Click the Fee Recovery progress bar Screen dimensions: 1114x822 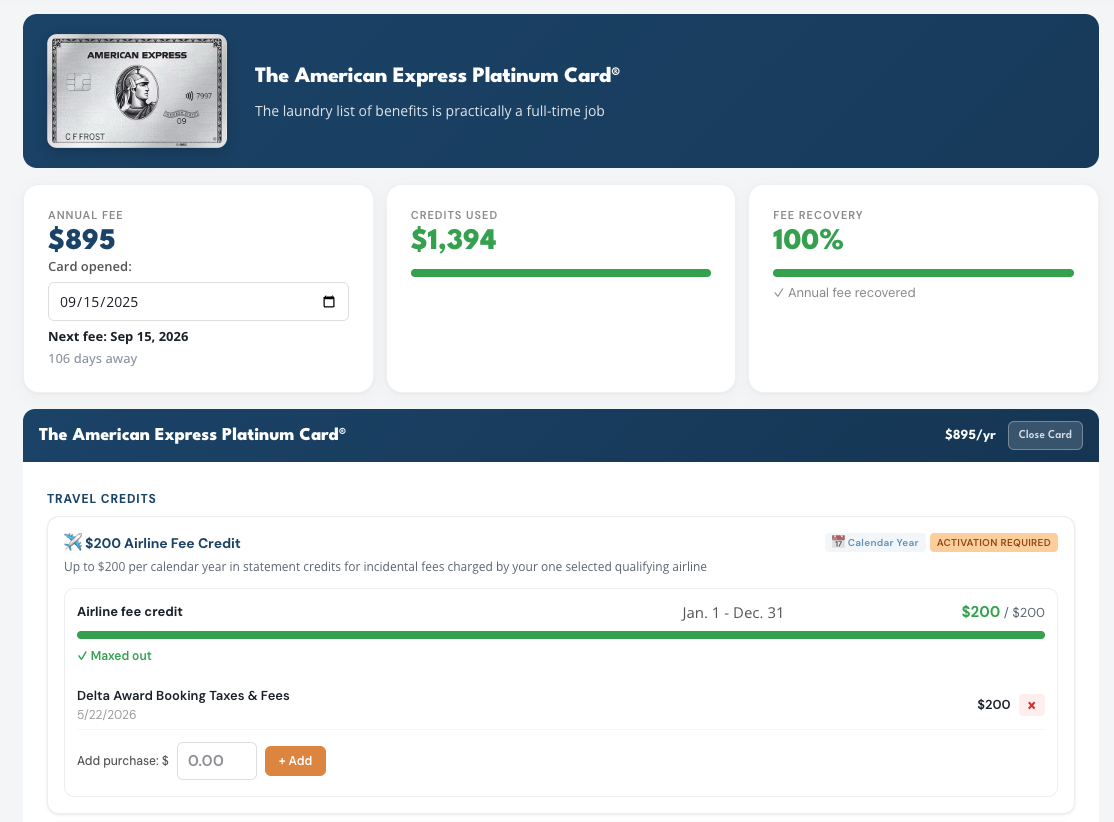point(923,273)
